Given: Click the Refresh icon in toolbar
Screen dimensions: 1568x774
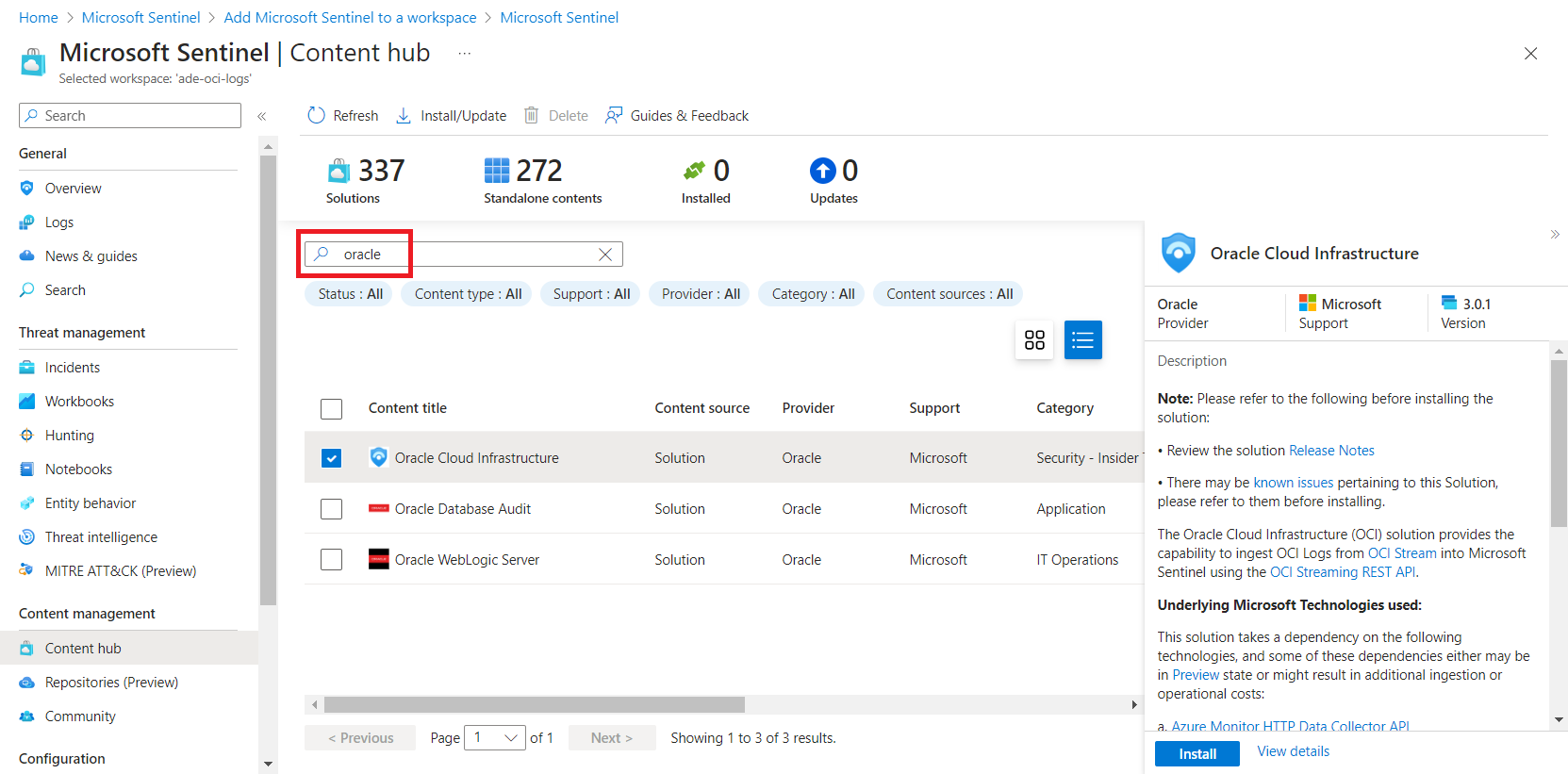Looking at the screenshot, I should 317,115.
